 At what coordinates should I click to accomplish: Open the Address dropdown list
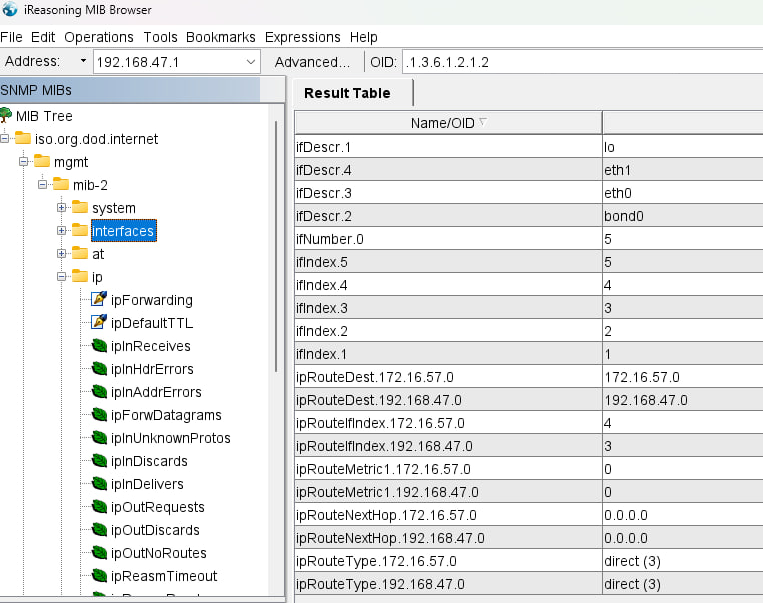click(x=251, y=62)
